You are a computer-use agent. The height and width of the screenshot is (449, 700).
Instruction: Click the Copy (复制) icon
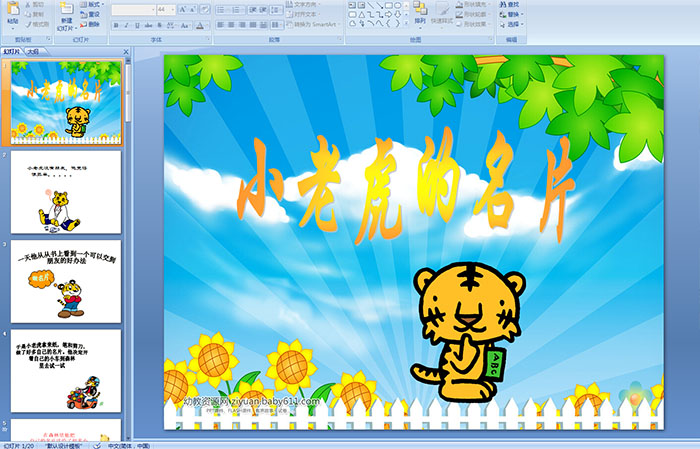[28, 14]
